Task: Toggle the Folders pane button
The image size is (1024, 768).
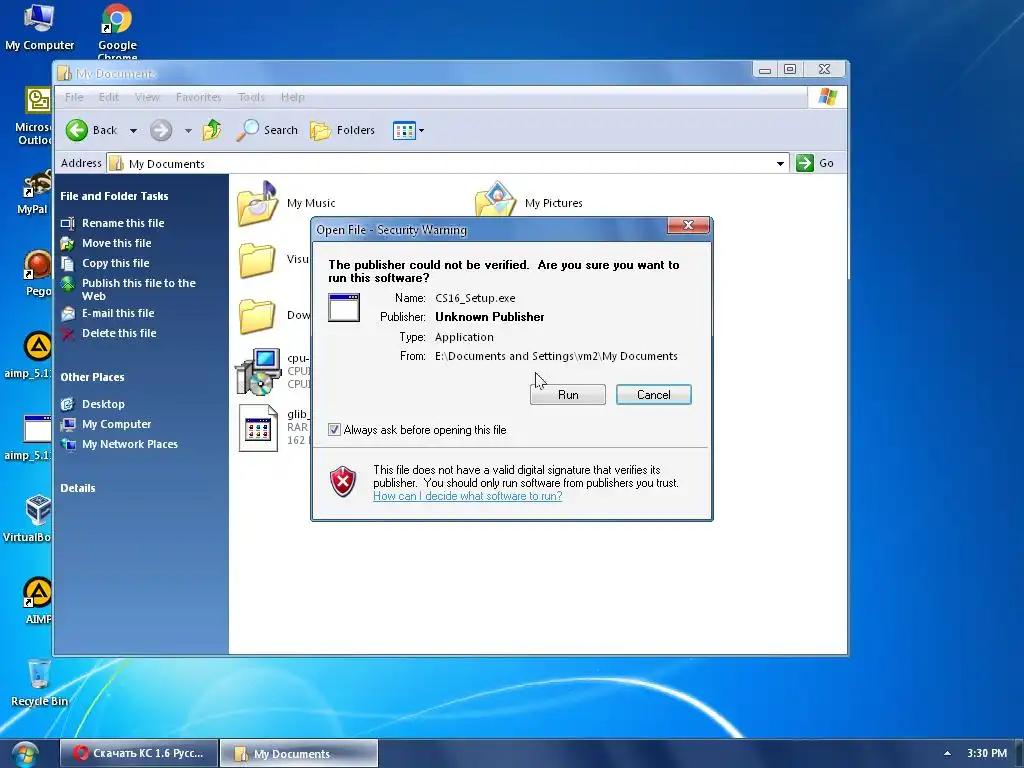Action: coord(343,130)
